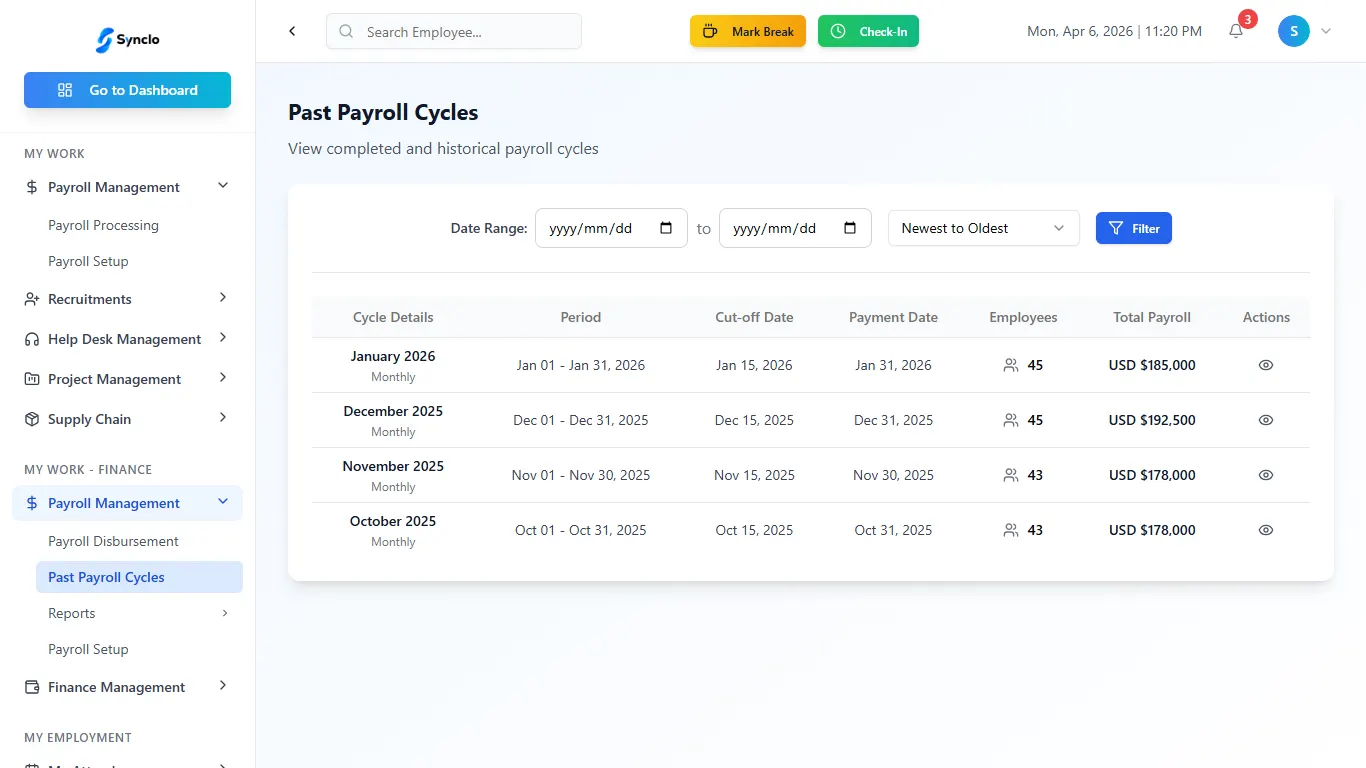Image resolution: width=1366 pixels, height=768 pixels.
Task: Click the back arrow in top bar
Action: click(292, 31)
